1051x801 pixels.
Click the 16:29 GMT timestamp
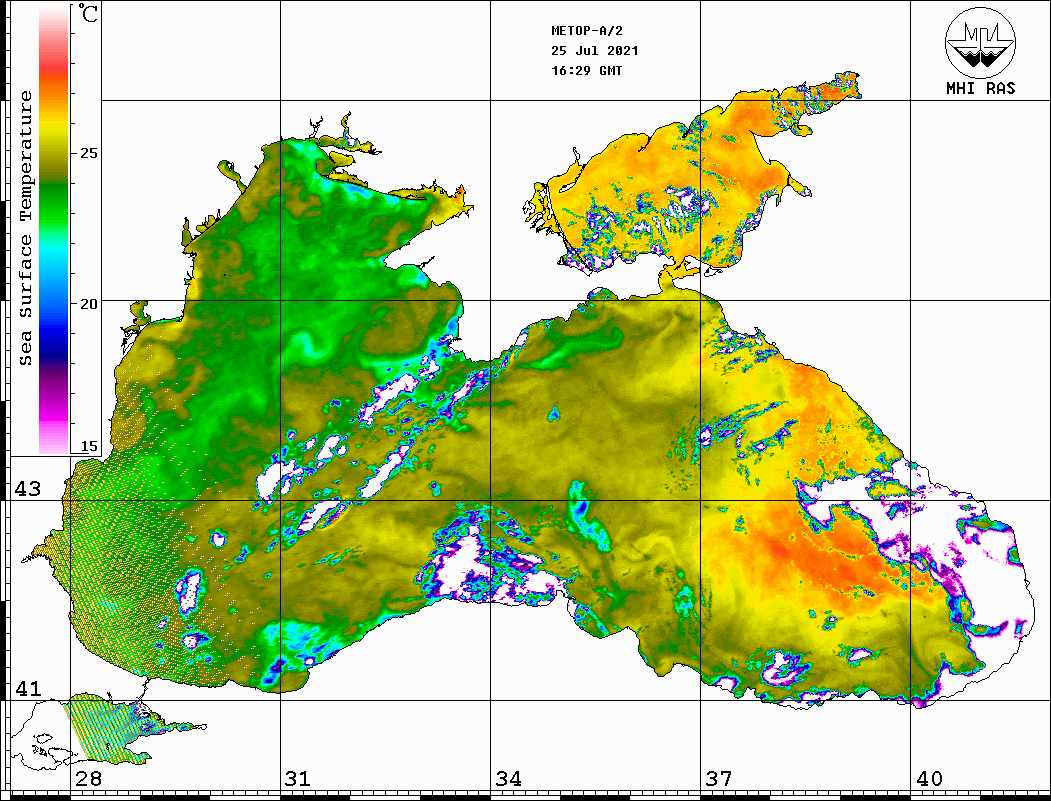click(586, 71)
